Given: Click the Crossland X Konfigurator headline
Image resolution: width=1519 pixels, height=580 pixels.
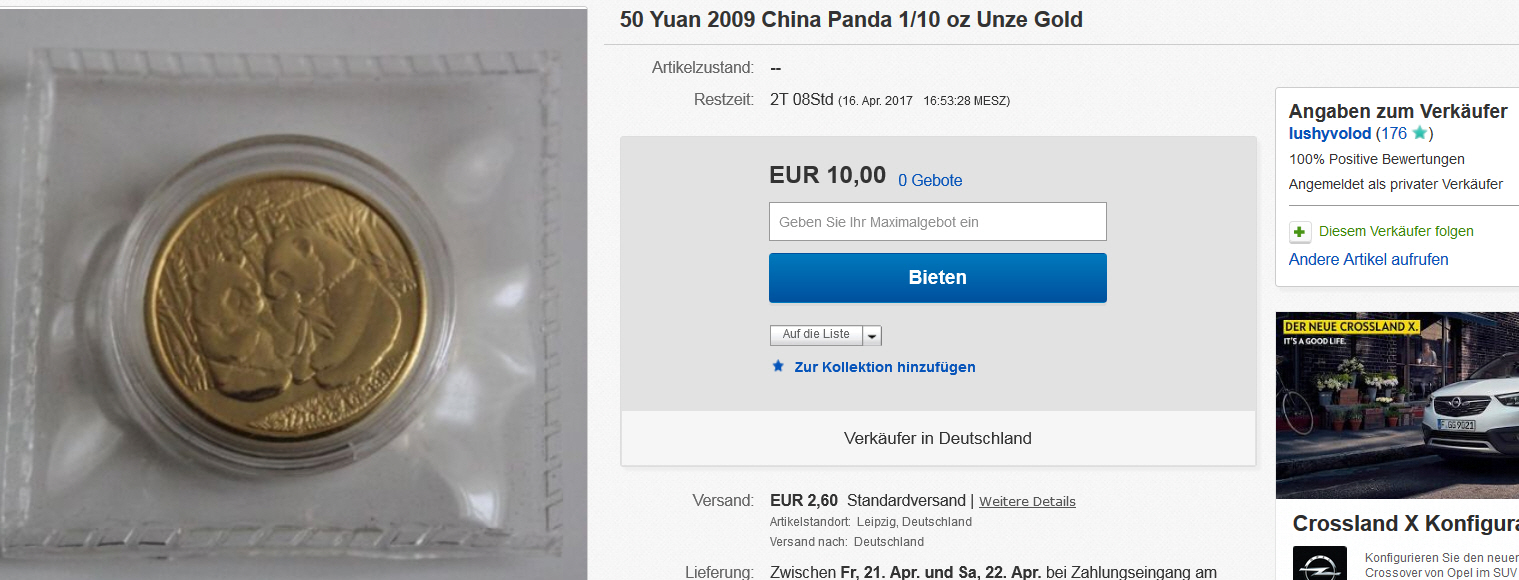Looking at the screenshot, I should coord(1405,524).
